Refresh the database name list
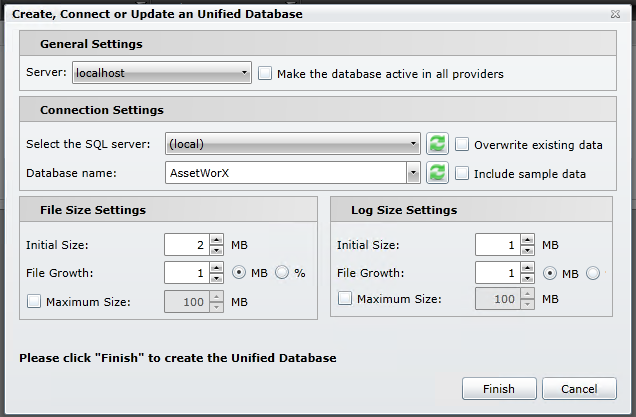Viewport: 636px width, 417px height. tap(437, 173)
